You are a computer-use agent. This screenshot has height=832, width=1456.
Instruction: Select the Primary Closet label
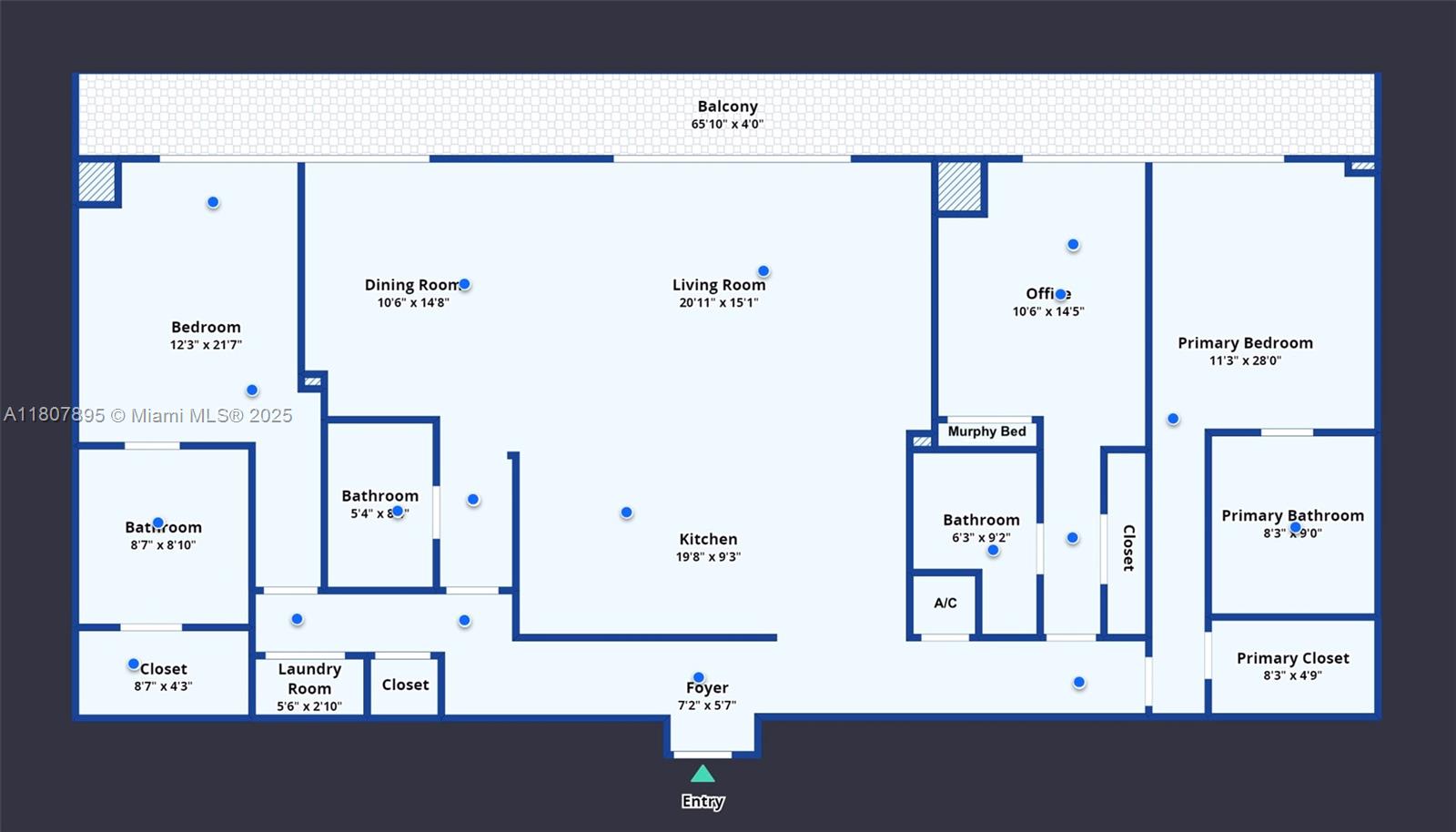1292,658
